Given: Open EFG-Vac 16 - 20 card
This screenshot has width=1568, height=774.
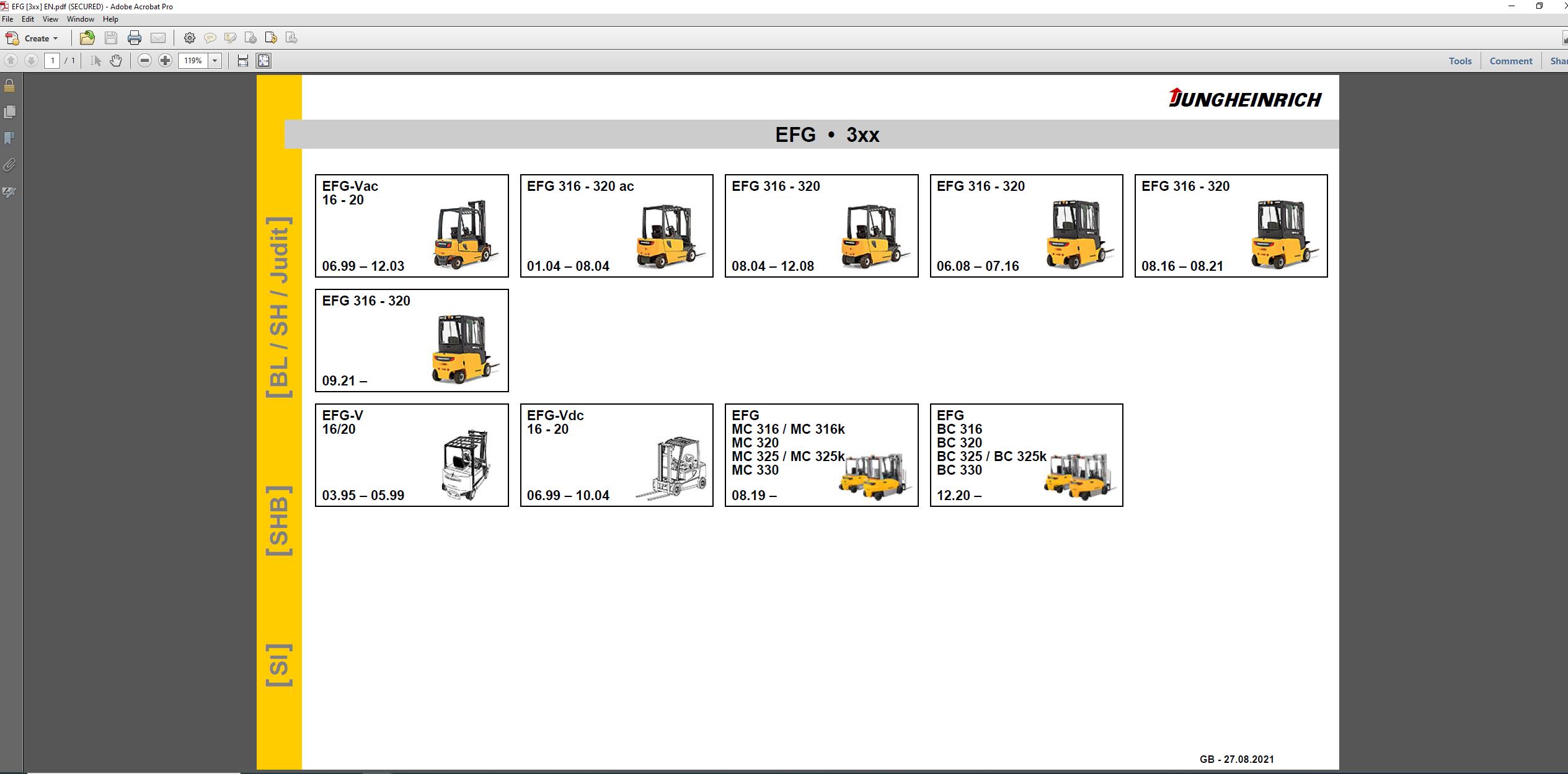Looking at the screenshot, I should click(x=412, y=226).
